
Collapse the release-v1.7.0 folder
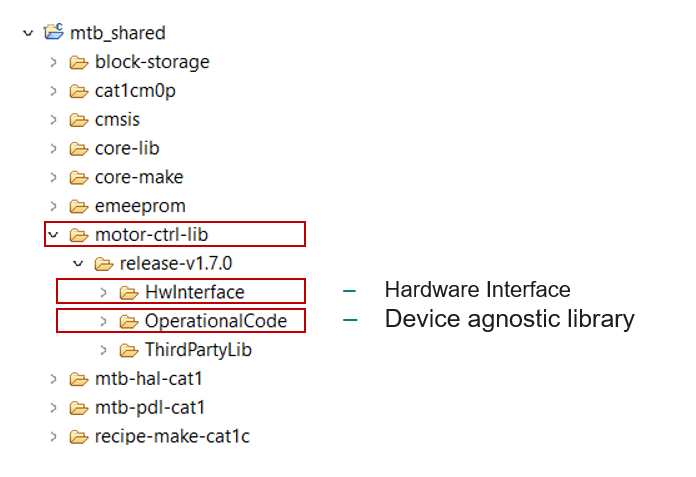[78, 264]
